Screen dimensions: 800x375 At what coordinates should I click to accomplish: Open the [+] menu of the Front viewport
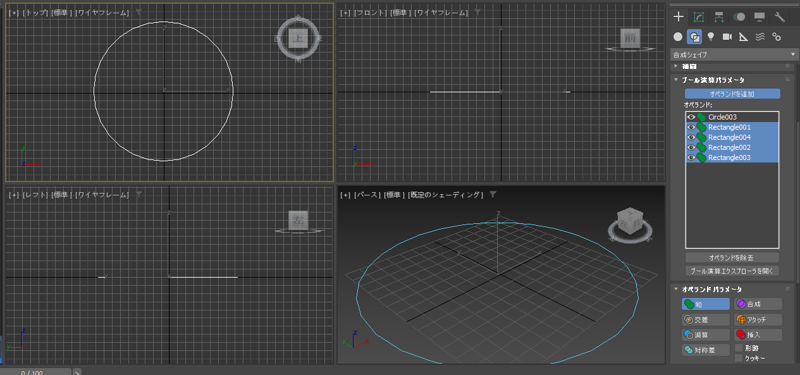point(346,12)
